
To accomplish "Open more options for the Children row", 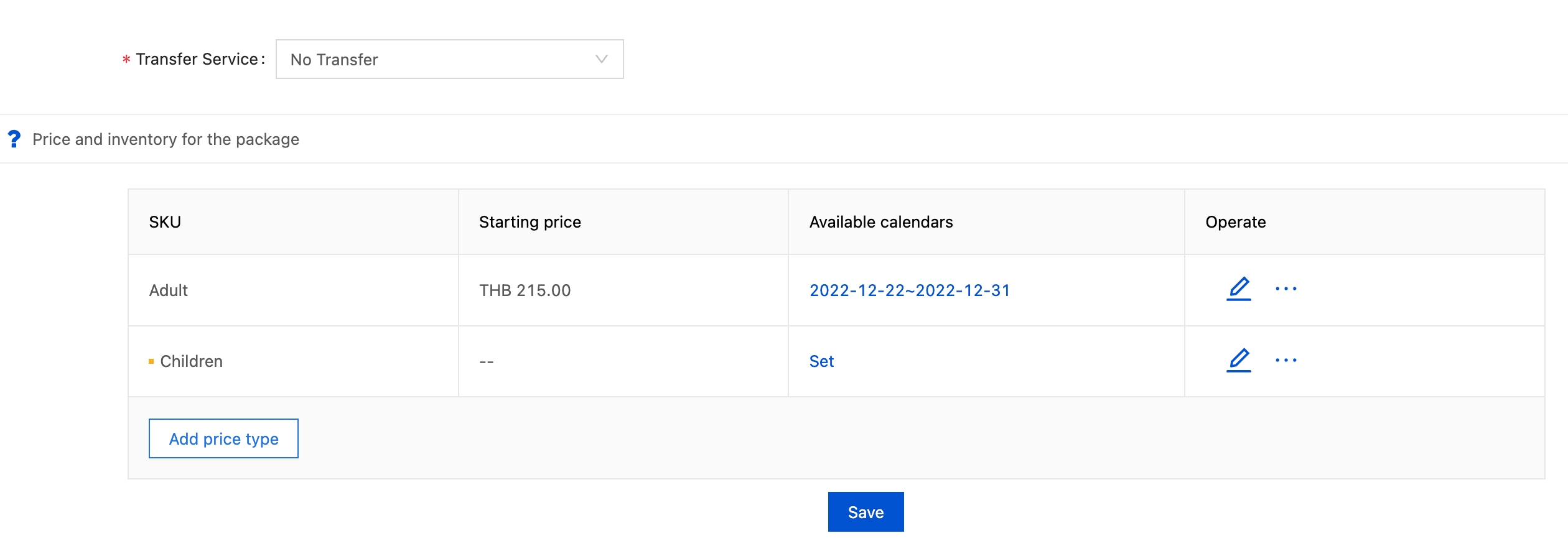I will pyautogui.click(x=1286, y=361).
